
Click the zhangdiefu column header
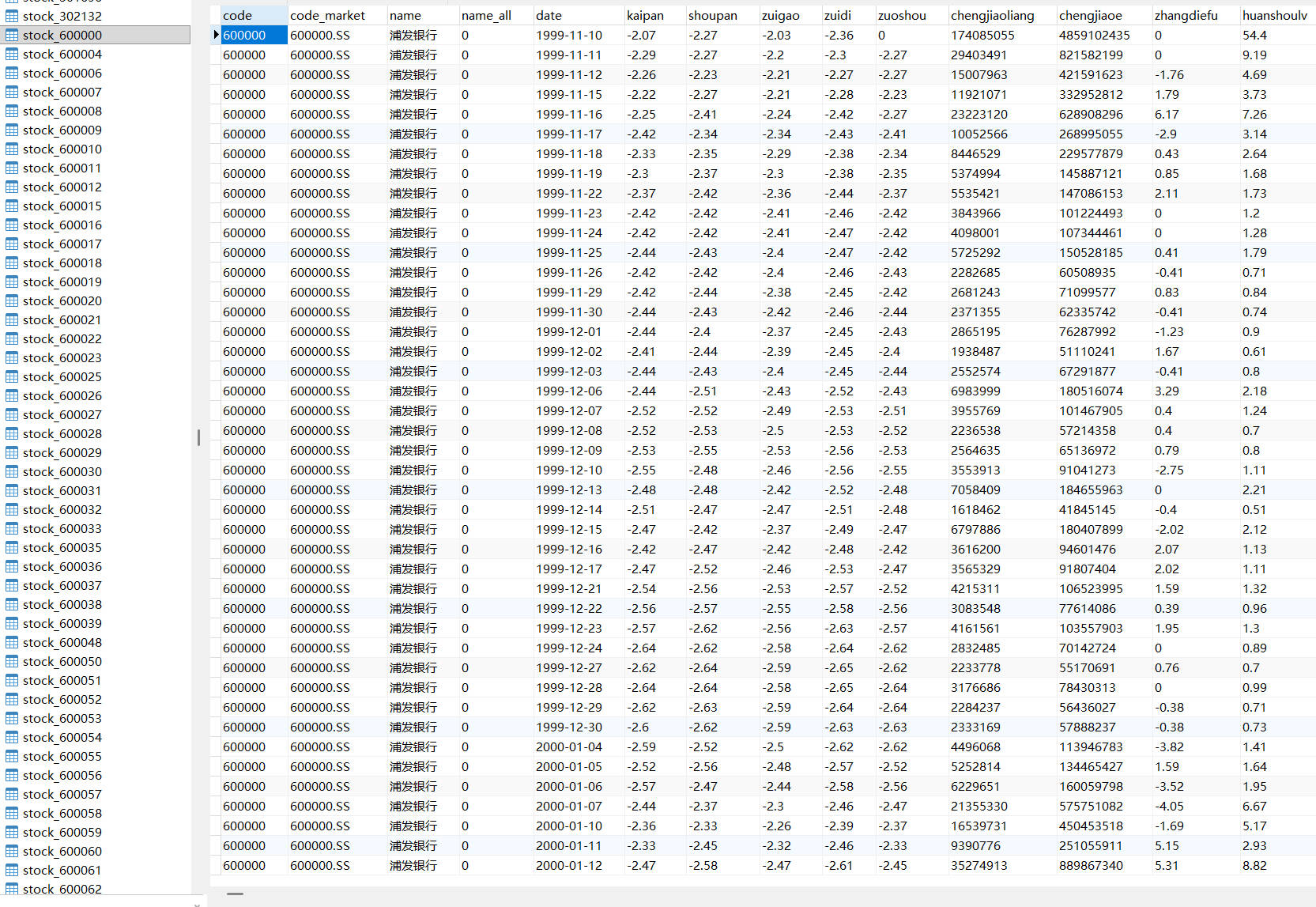(1195, 15)
